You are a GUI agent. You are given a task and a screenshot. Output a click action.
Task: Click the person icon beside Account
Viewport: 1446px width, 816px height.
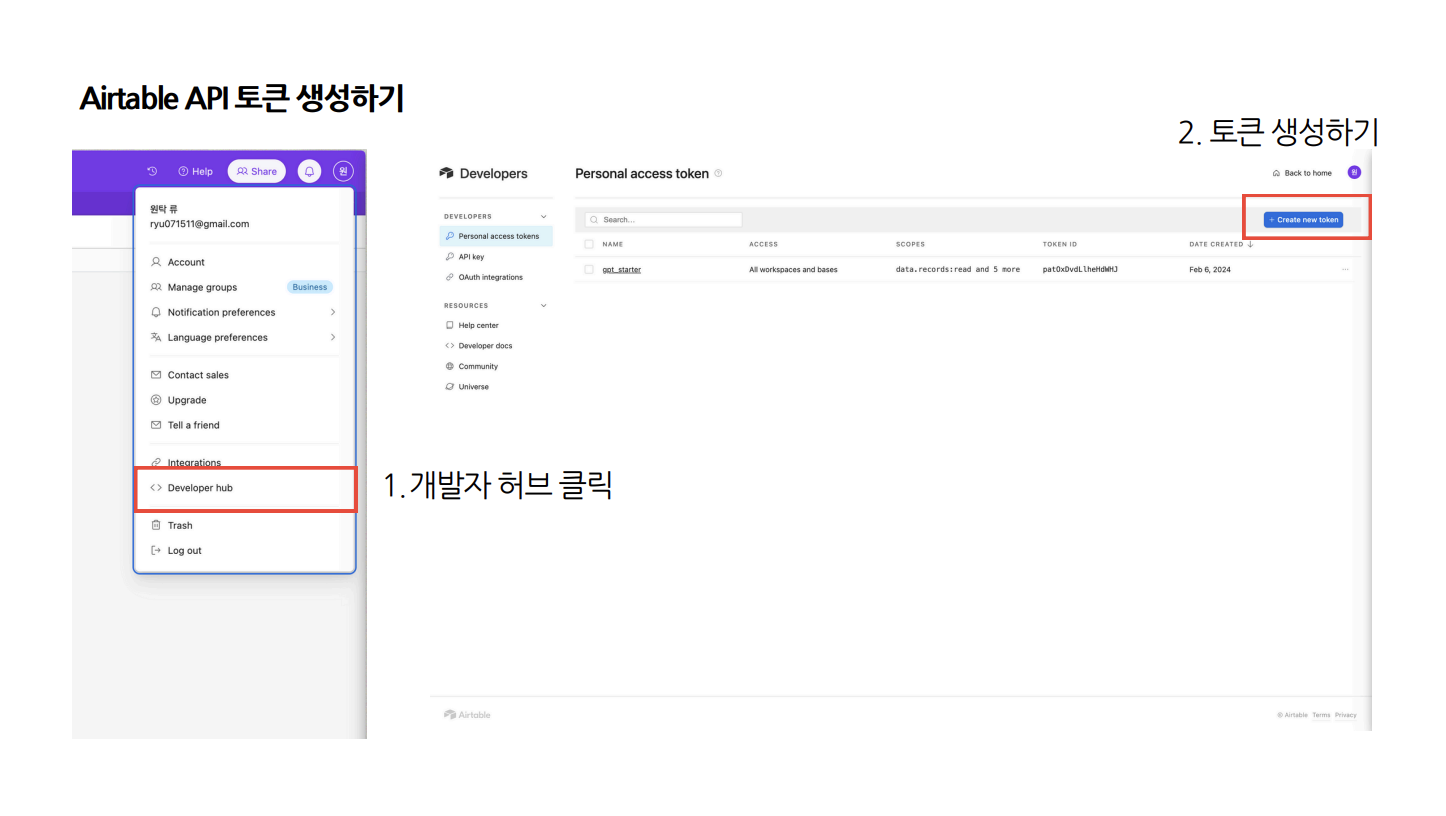[156, 262]
